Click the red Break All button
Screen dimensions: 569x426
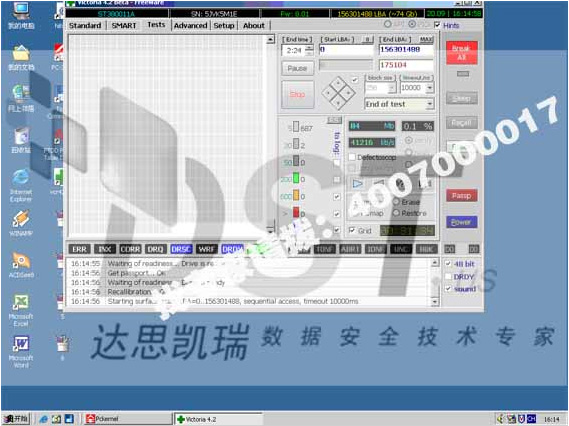[x=462, y=53]
